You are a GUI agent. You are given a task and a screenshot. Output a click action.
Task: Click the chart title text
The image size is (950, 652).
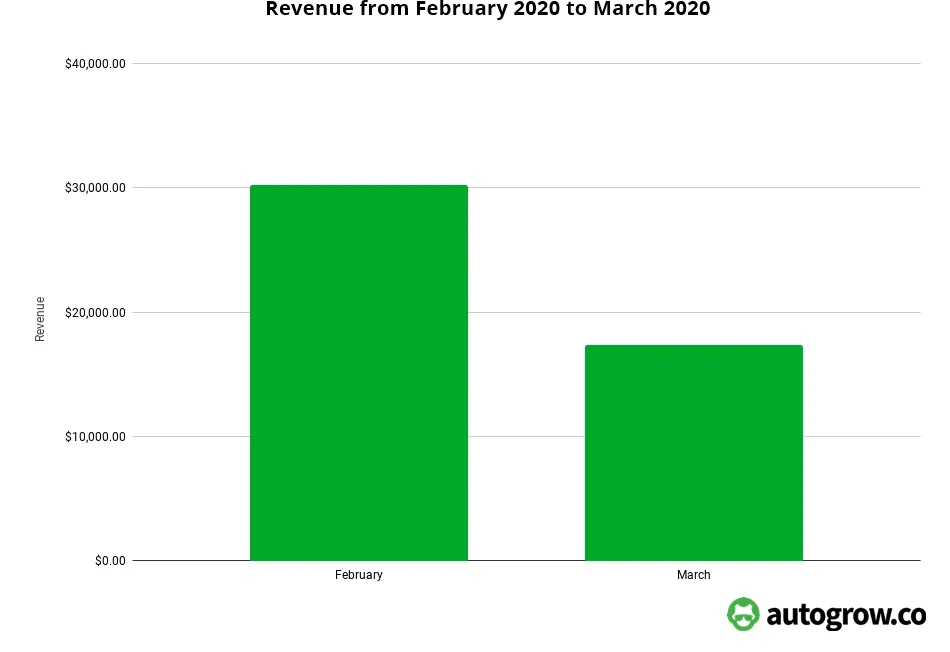click(x=487, y=9)
